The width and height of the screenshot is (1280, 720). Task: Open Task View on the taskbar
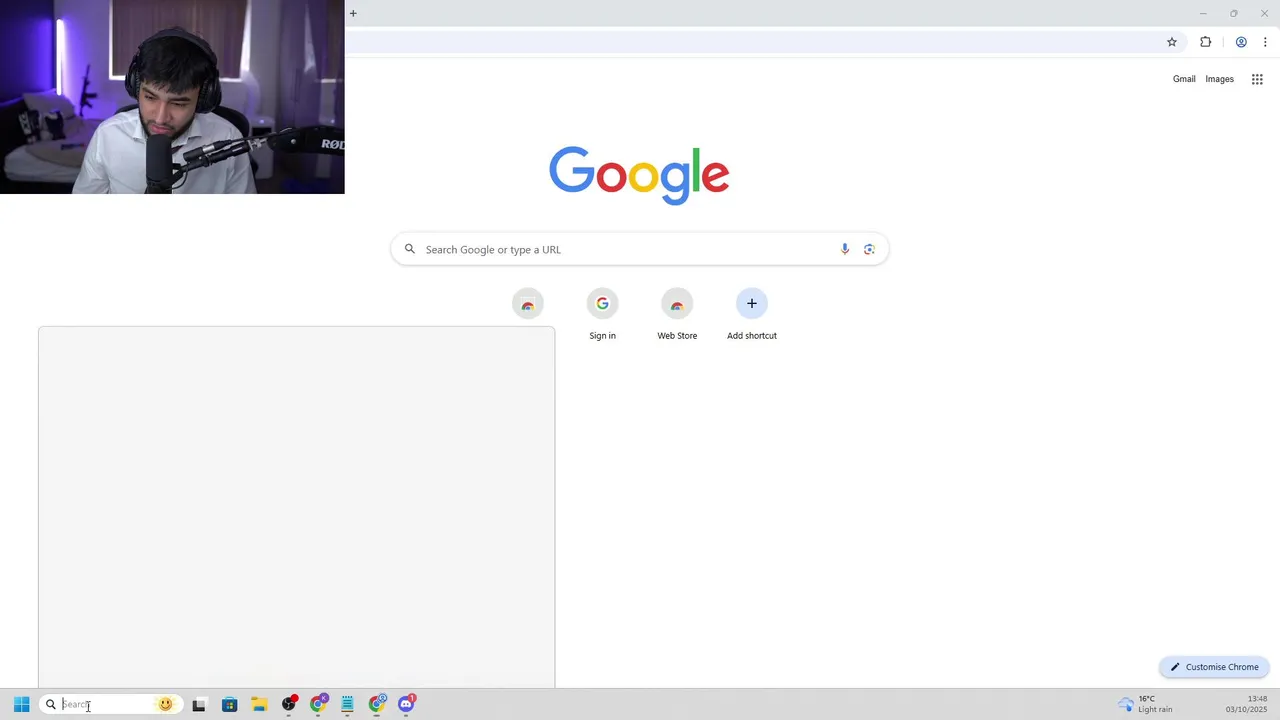pyautogui.click(x=199, y=704)
